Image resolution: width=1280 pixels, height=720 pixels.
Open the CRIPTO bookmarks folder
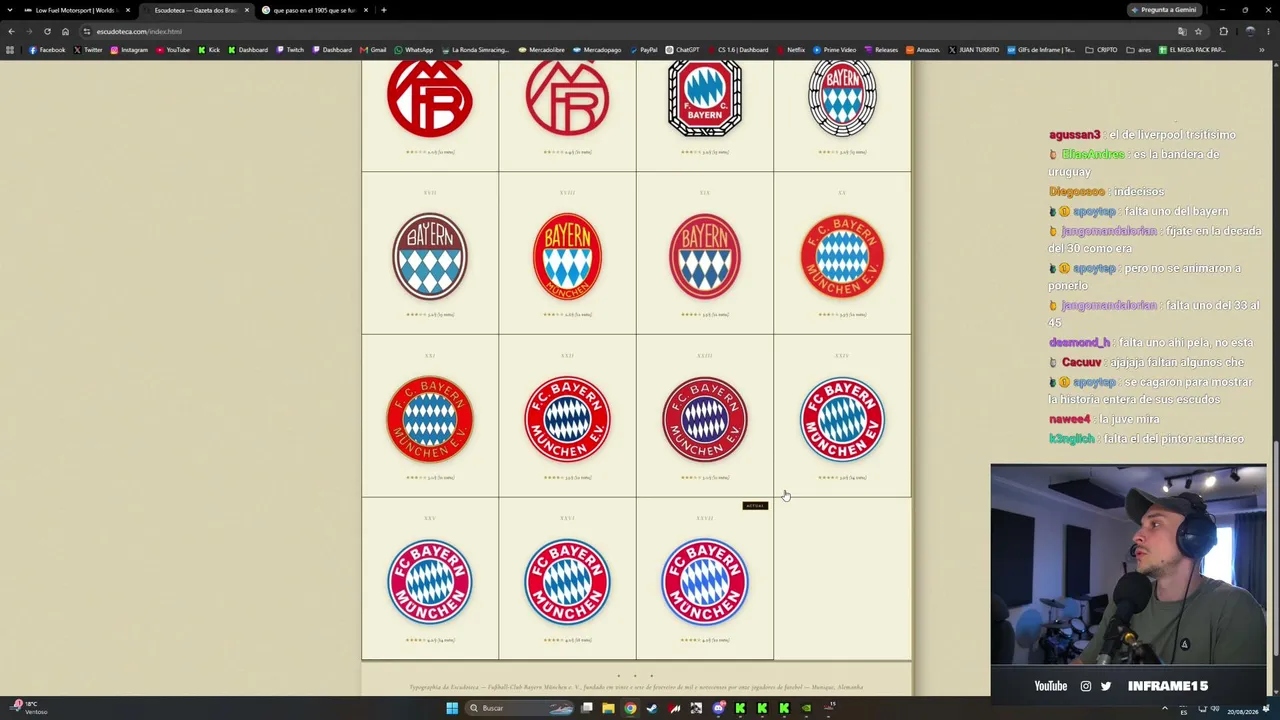[x=1102, y=50]
